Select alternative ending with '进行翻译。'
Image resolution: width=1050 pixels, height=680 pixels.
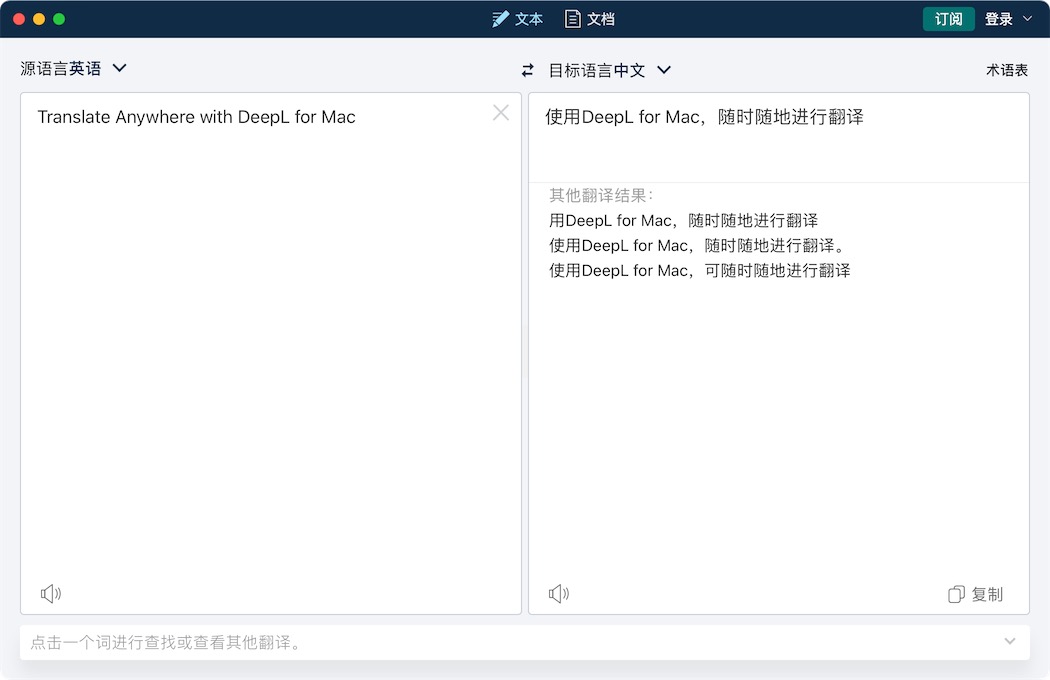click(x=698, y=245)
